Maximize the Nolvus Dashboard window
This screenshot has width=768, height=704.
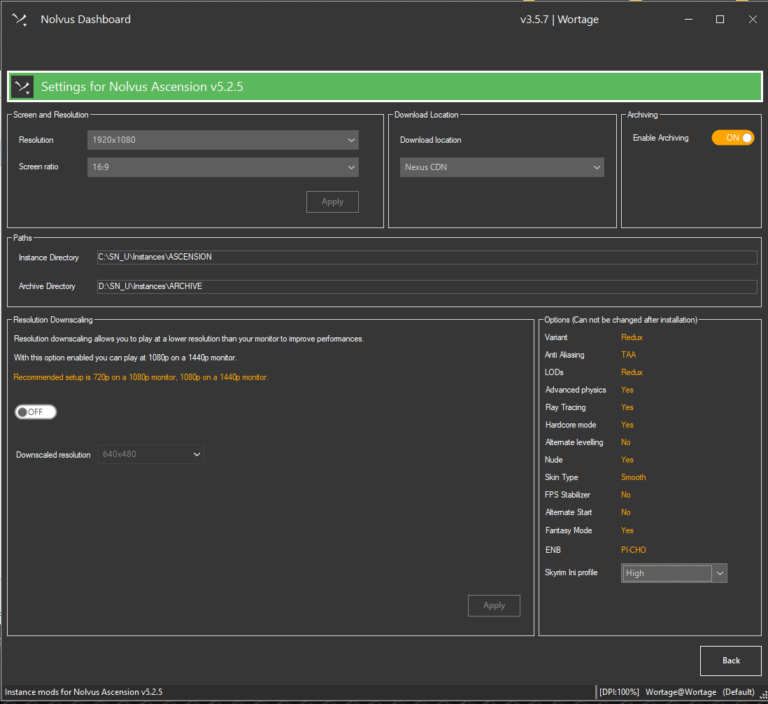719,19
